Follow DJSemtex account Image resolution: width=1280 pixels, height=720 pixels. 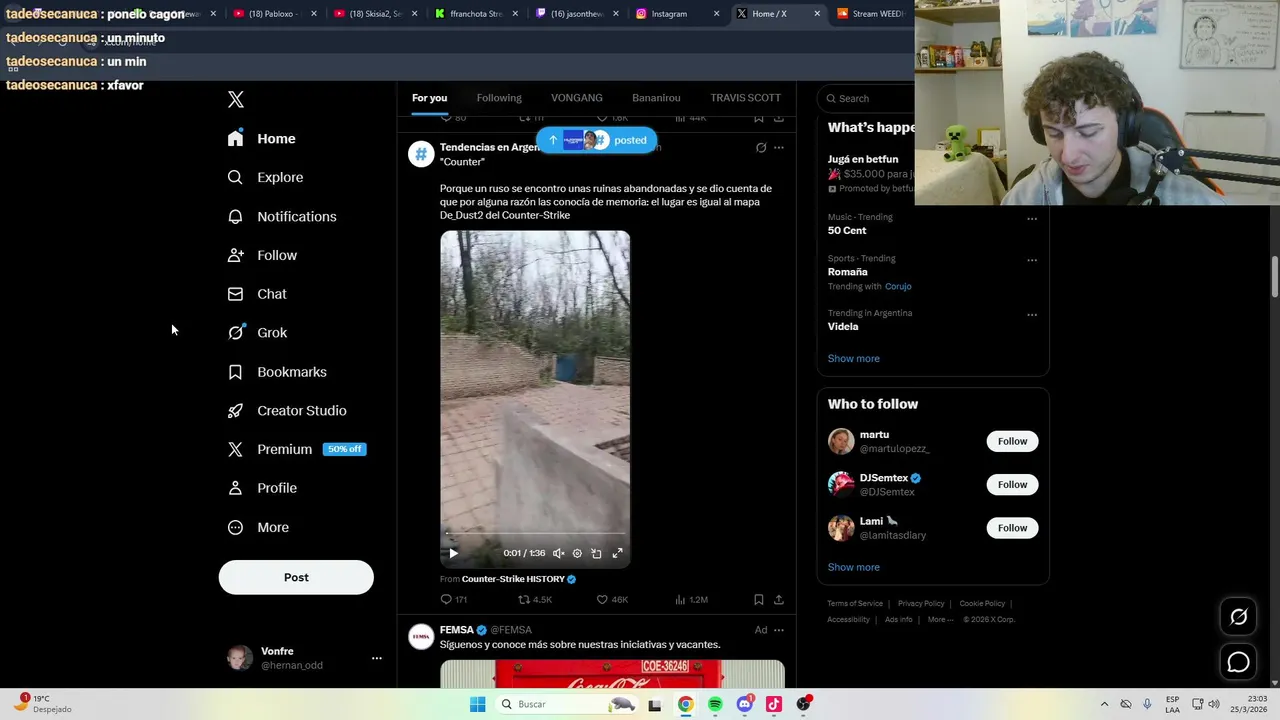pos(1012,484)
